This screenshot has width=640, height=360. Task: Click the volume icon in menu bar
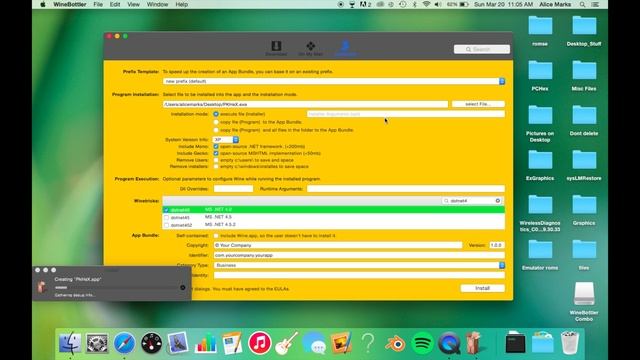[438, 4]
